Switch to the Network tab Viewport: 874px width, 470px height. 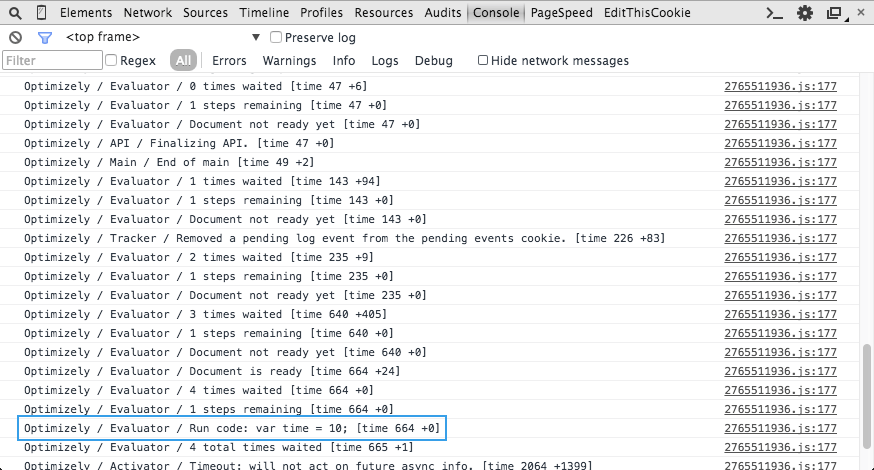click(147, 13)
